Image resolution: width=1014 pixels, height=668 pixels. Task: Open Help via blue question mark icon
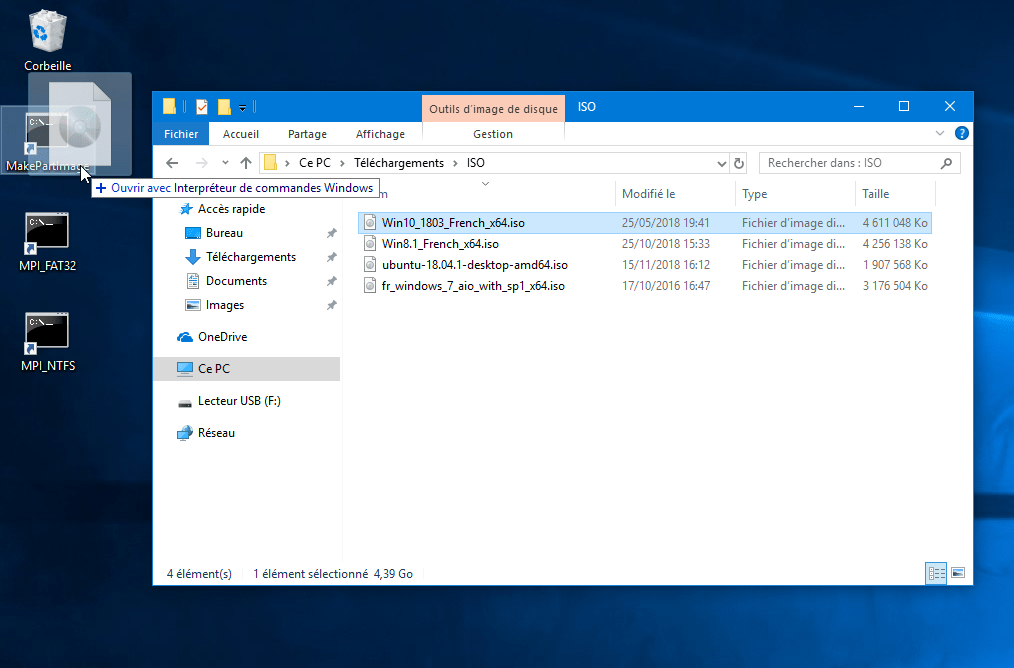tap(962, 133)
